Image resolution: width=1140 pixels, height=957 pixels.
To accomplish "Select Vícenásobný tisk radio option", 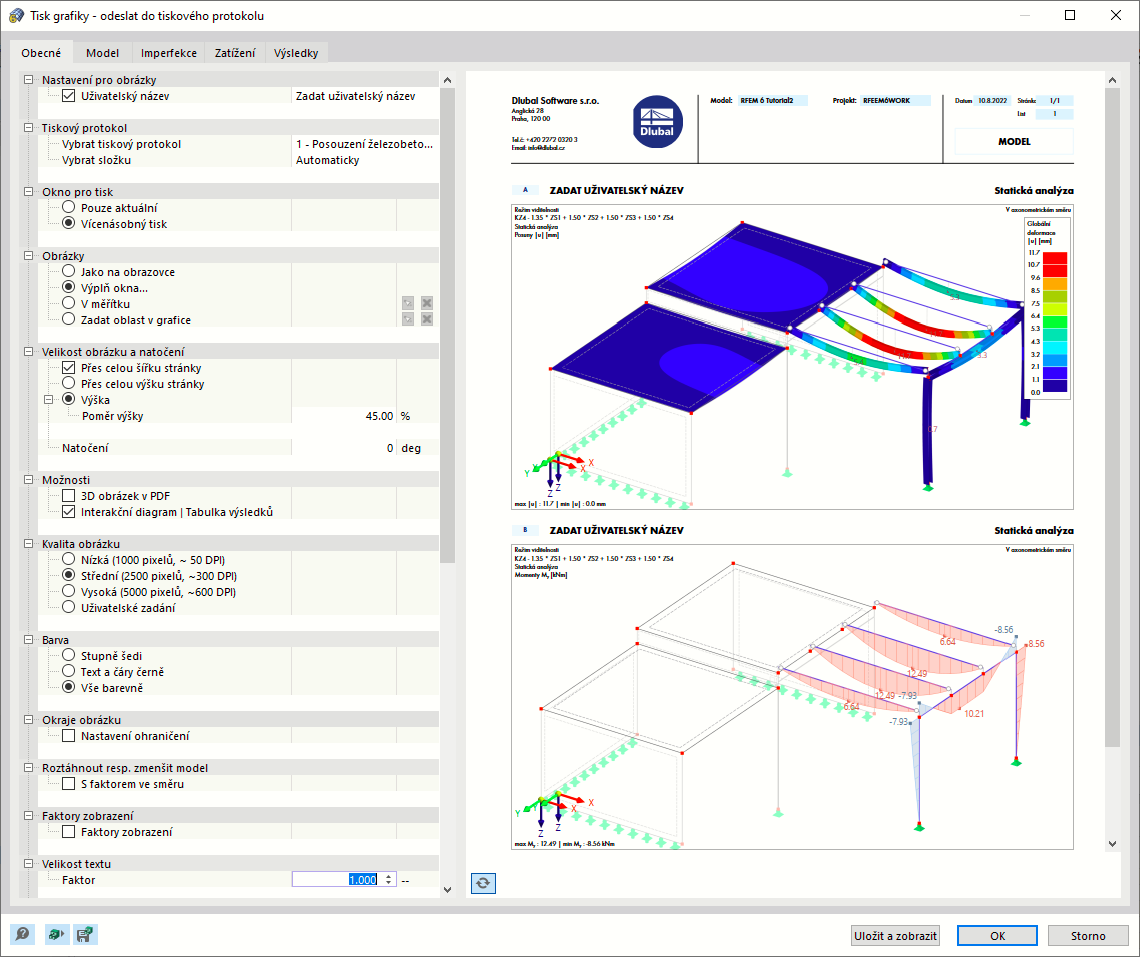I will [x=68, y=223].
